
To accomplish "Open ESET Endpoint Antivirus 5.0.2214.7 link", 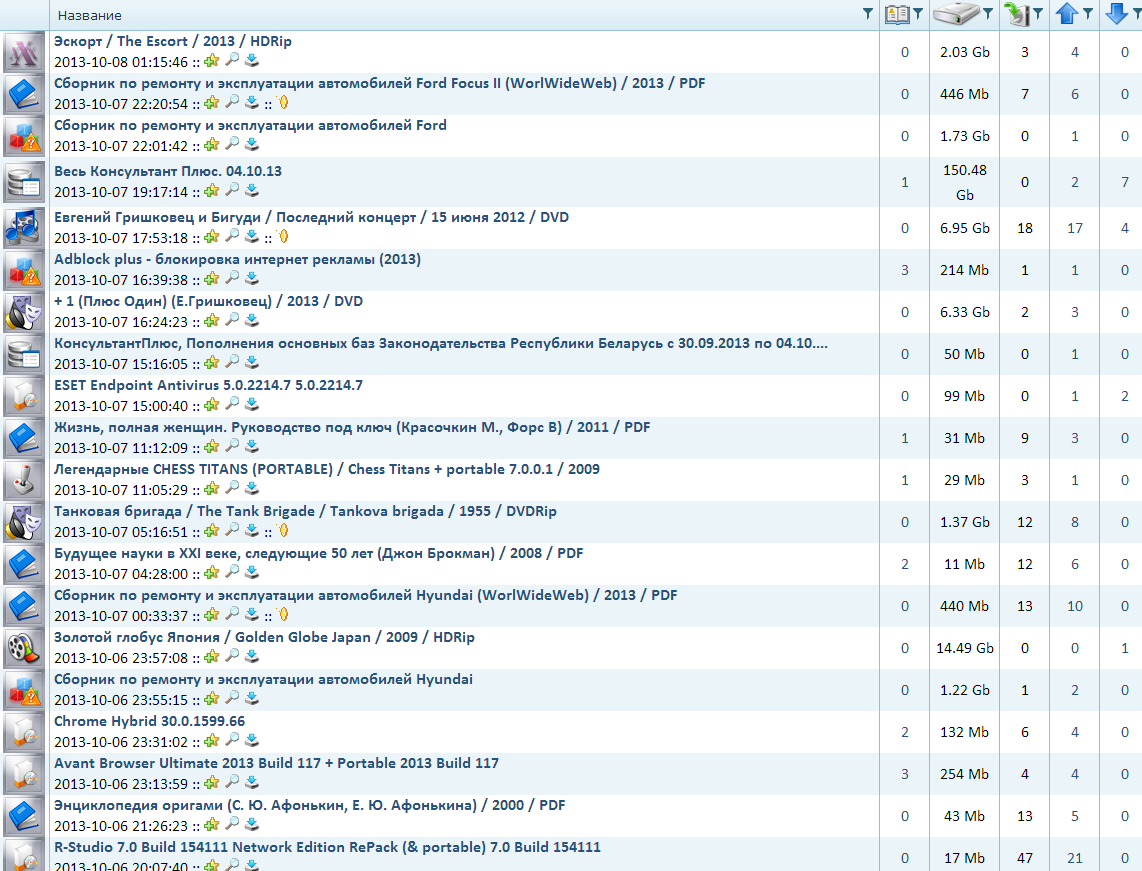I will 208,385.
